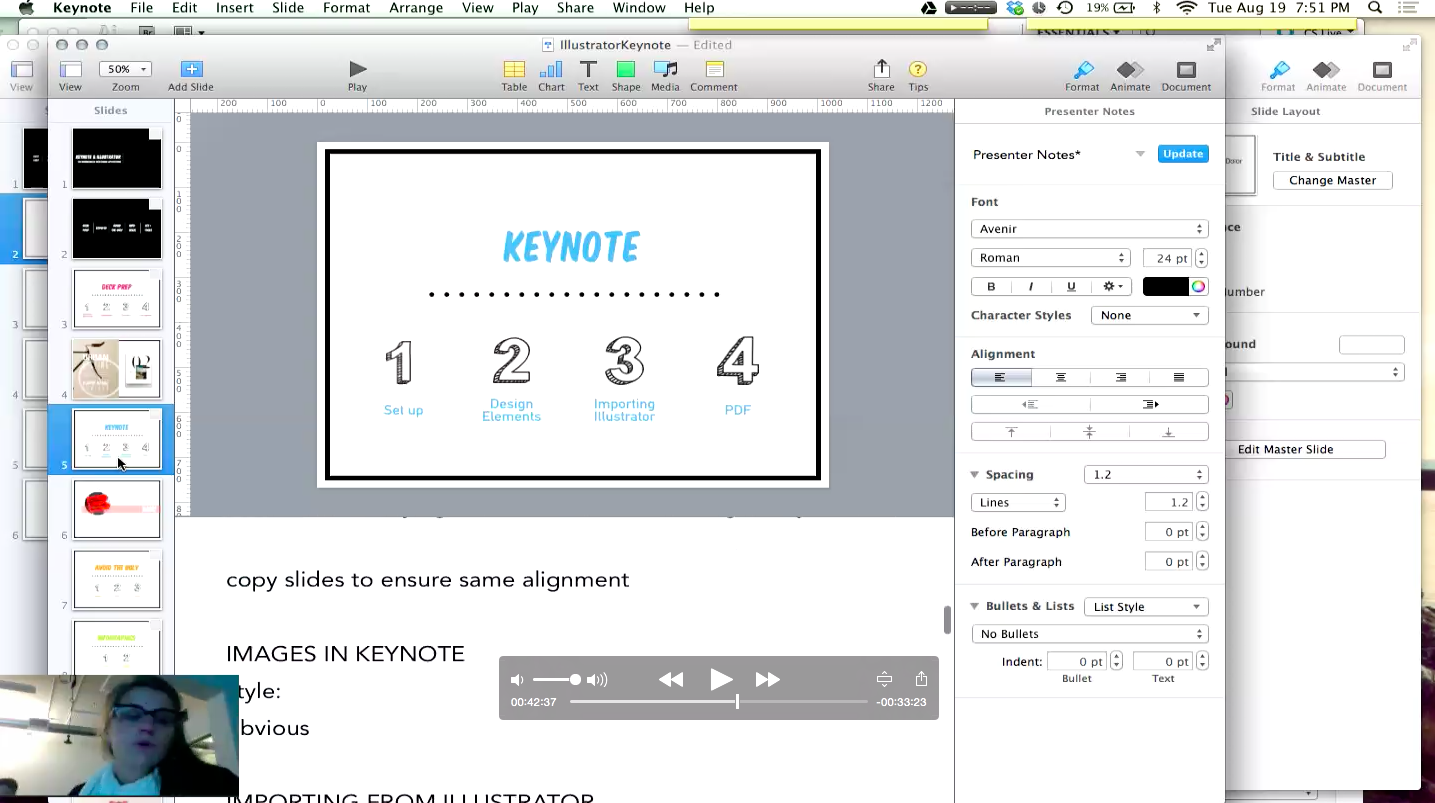Align text to top vertically
This screenshot has width=1435, height=803.
(1011, 432)
